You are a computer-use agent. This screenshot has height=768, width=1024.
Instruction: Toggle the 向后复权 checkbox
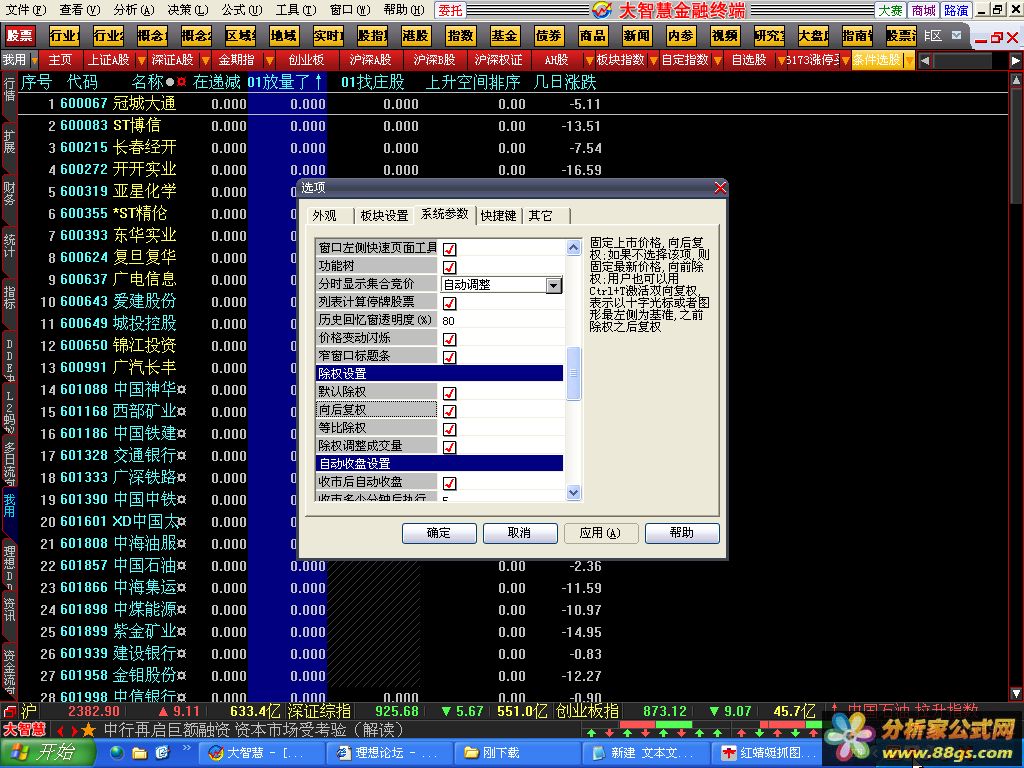tap(449, 411)
